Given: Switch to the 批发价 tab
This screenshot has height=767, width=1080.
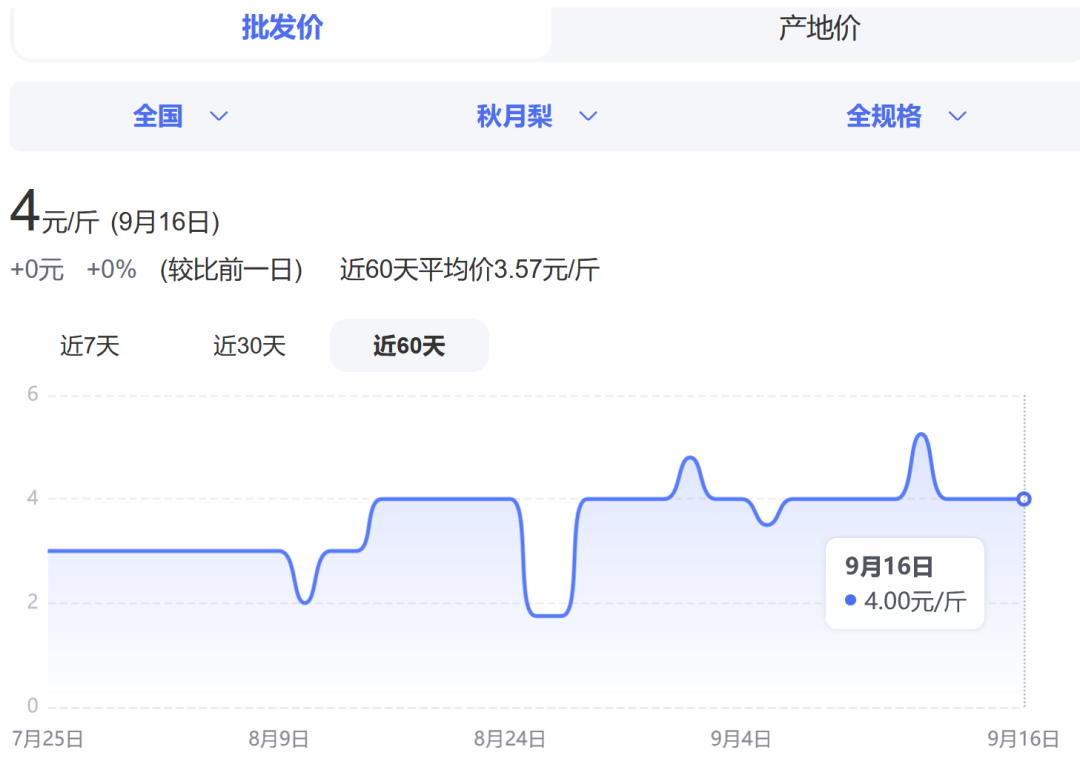Looking at the screenshot, I should pyautogui.click(x=282, y=28).
